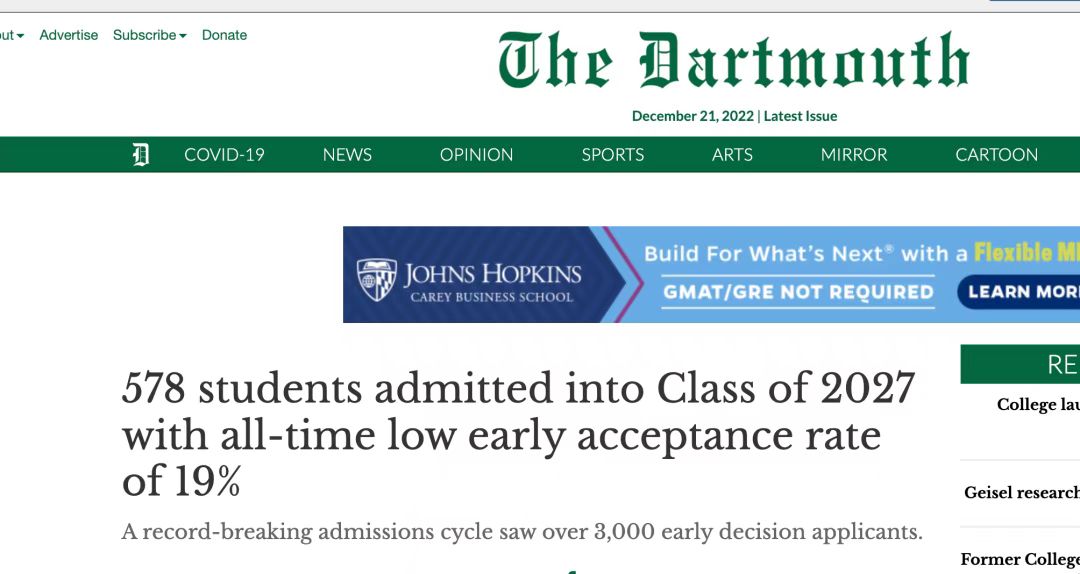
Task: Open the Advertise link
Action: [x=69, y=35]
